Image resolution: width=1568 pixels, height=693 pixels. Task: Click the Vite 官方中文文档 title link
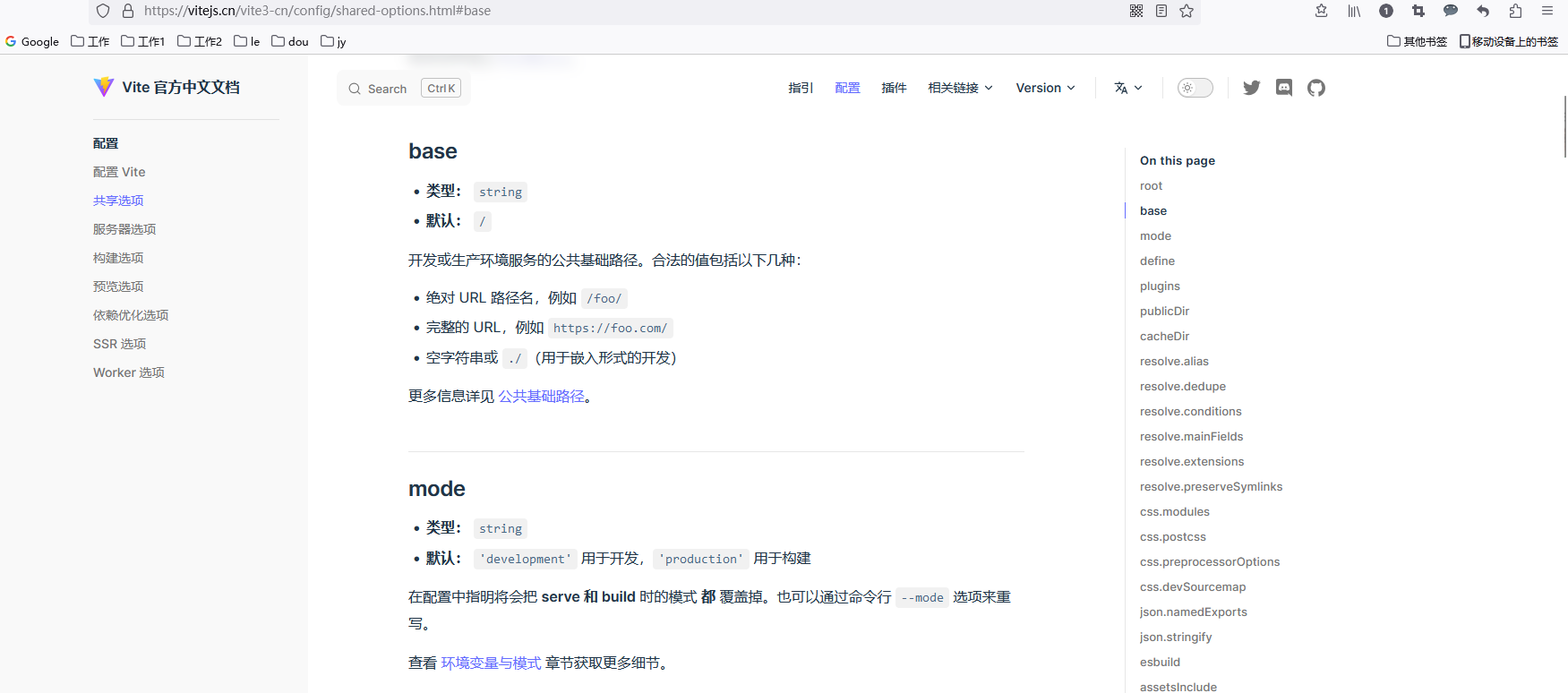click(x=181, y=87)
